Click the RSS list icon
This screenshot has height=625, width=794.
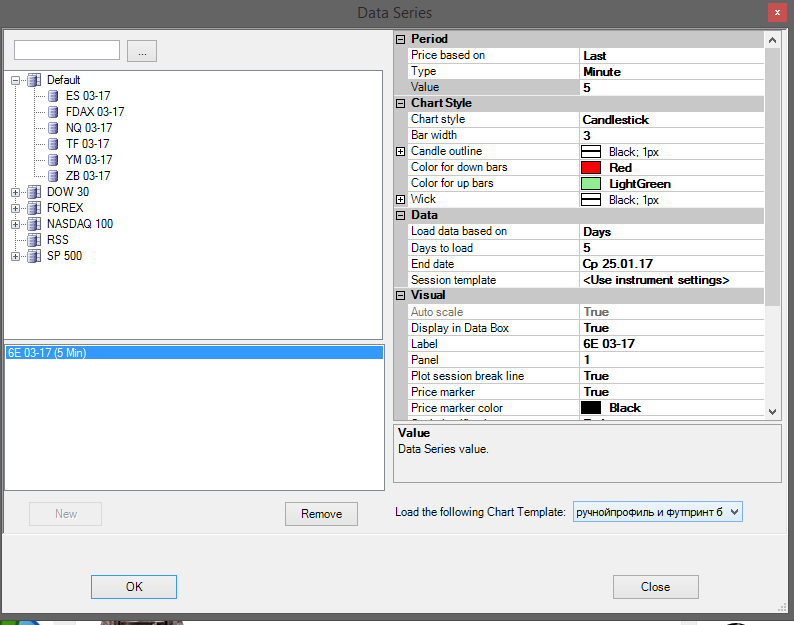pos(34,240)
